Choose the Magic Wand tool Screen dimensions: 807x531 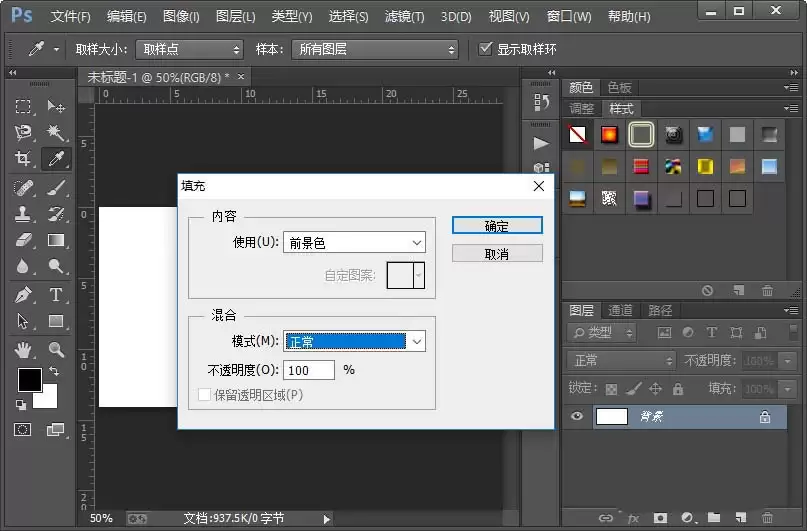pyautogui.click(x=56, y=132)
